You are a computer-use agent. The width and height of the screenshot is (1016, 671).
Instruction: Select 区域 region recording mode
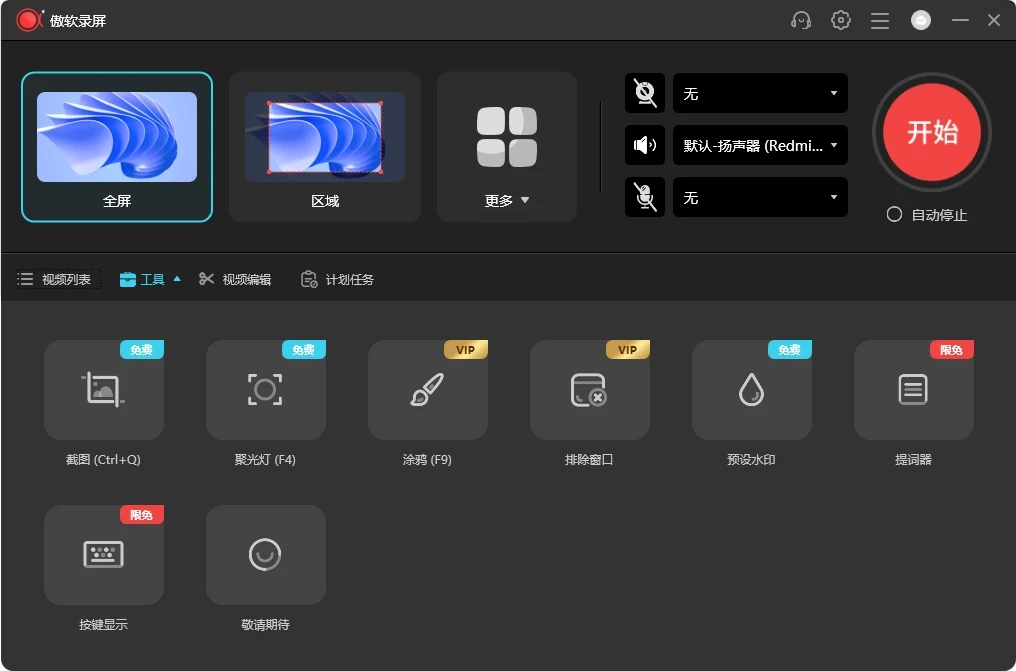pyautogui.click(x=325, y=147)
